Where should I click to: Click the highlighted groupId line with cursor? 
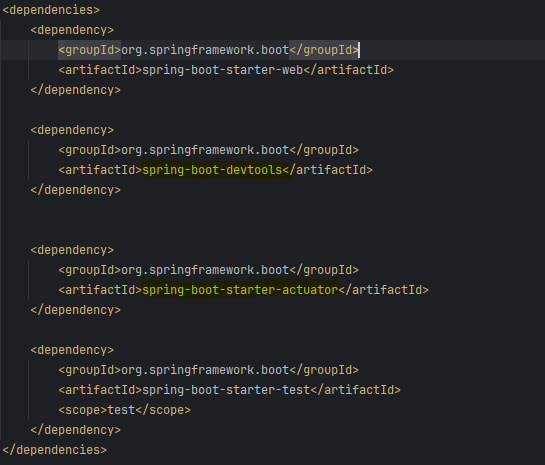pyautogui.click(x=209, y=50)
